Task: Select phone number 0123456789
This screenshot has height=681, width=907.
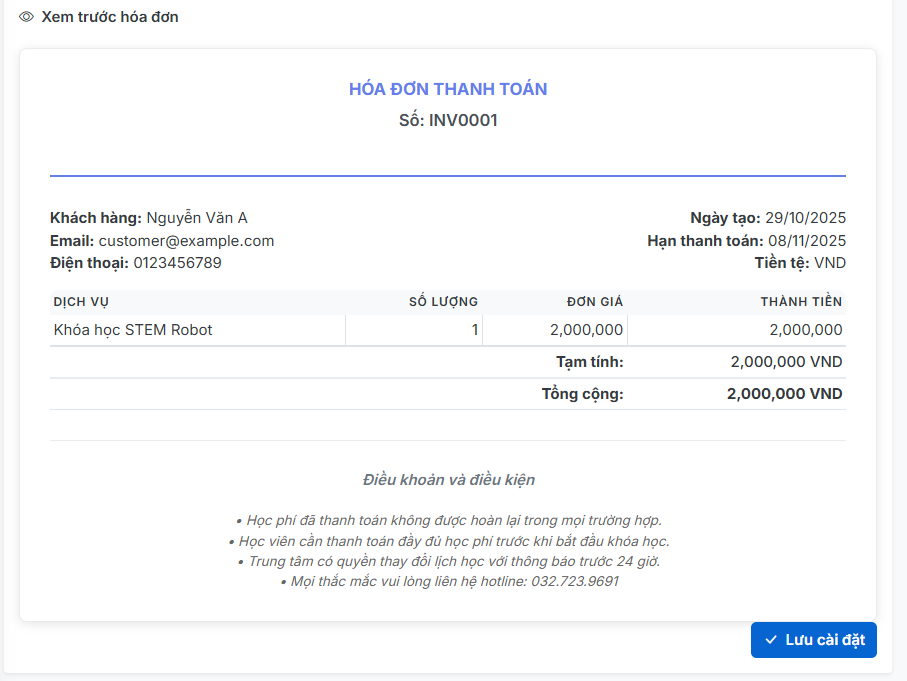Action: tap(177, 263)
